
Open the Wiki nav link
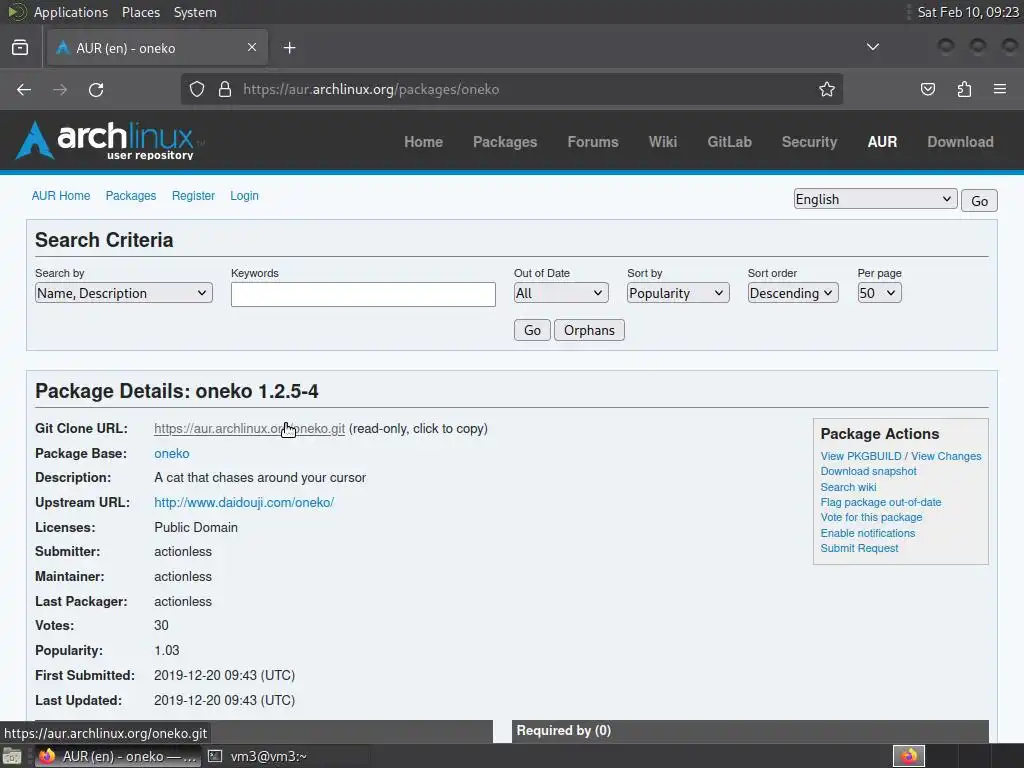662,142
